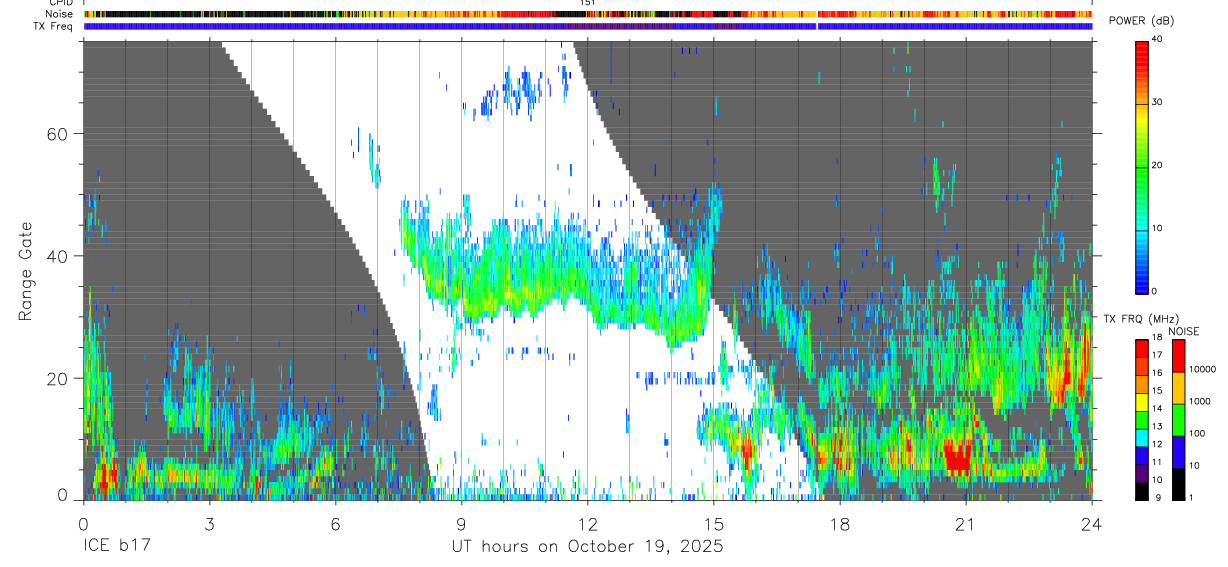This screenshot has width=1228, height=567.
Task: Click the red top segment of the TX FRQ legend
Action: pyautogui.click(x=1142, y=349)
